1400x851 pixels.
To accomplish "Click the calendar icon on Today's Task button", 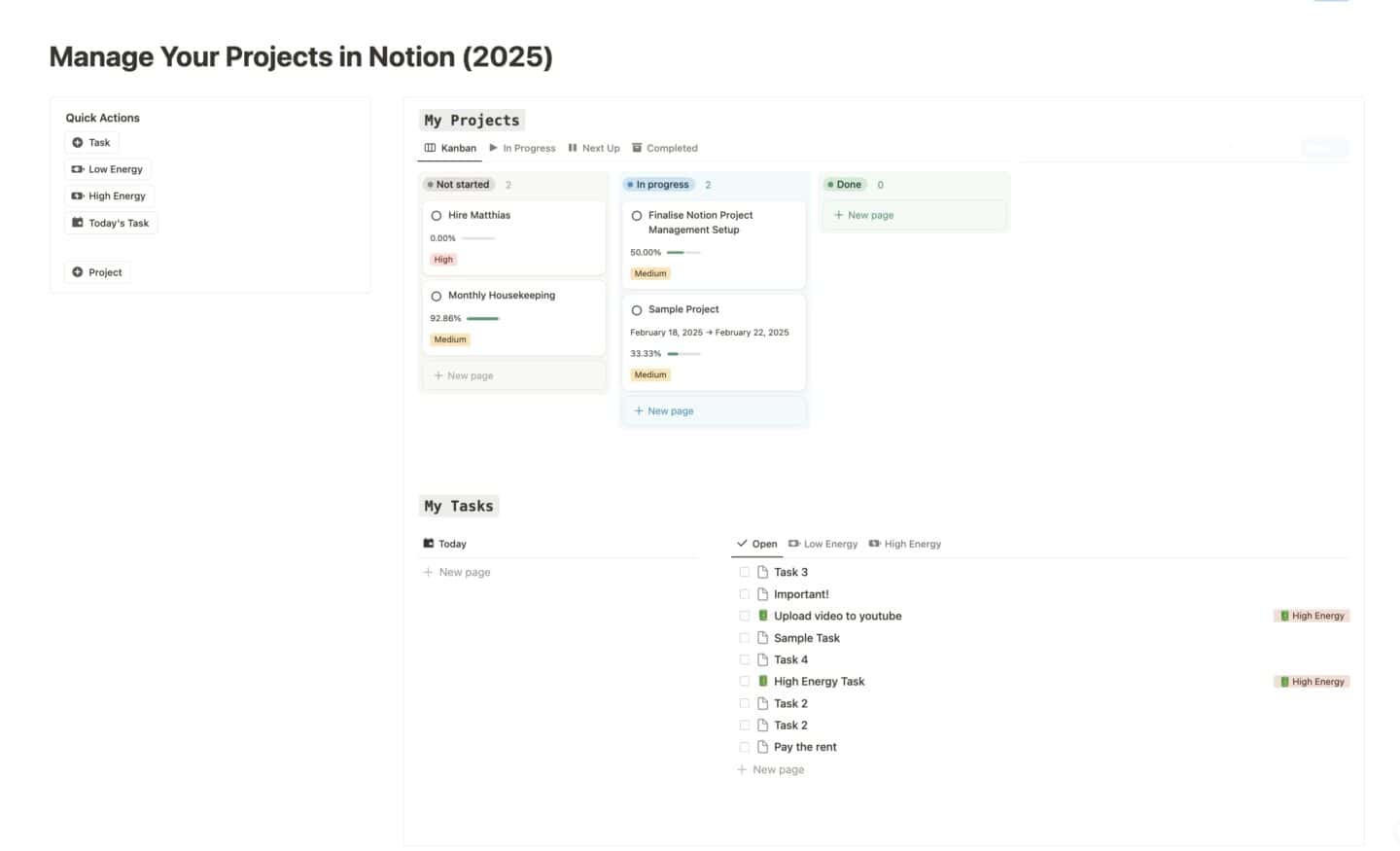I will click(x=78, y=223).
